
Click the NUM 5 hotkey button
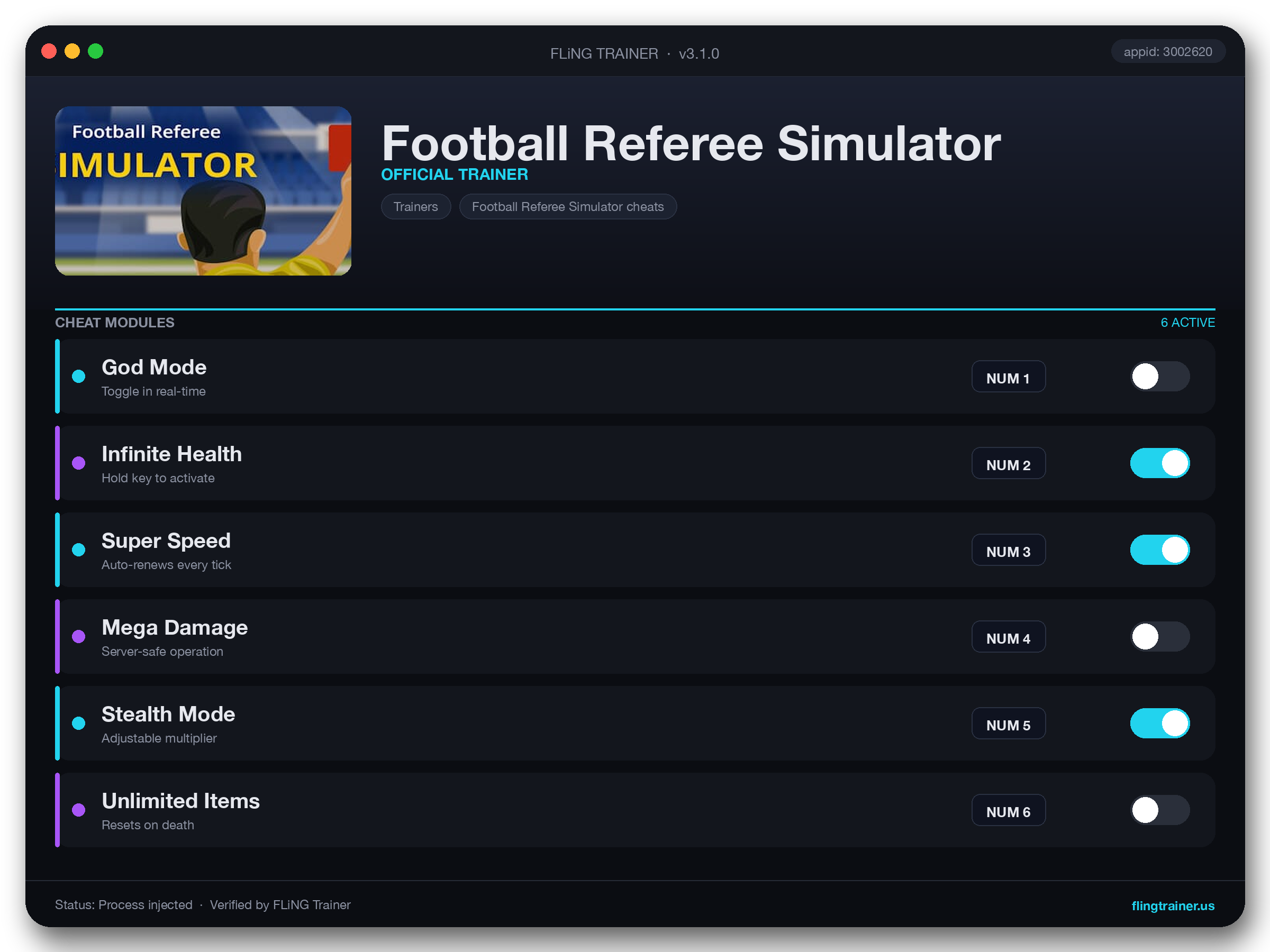click(x=1008, y=724)
